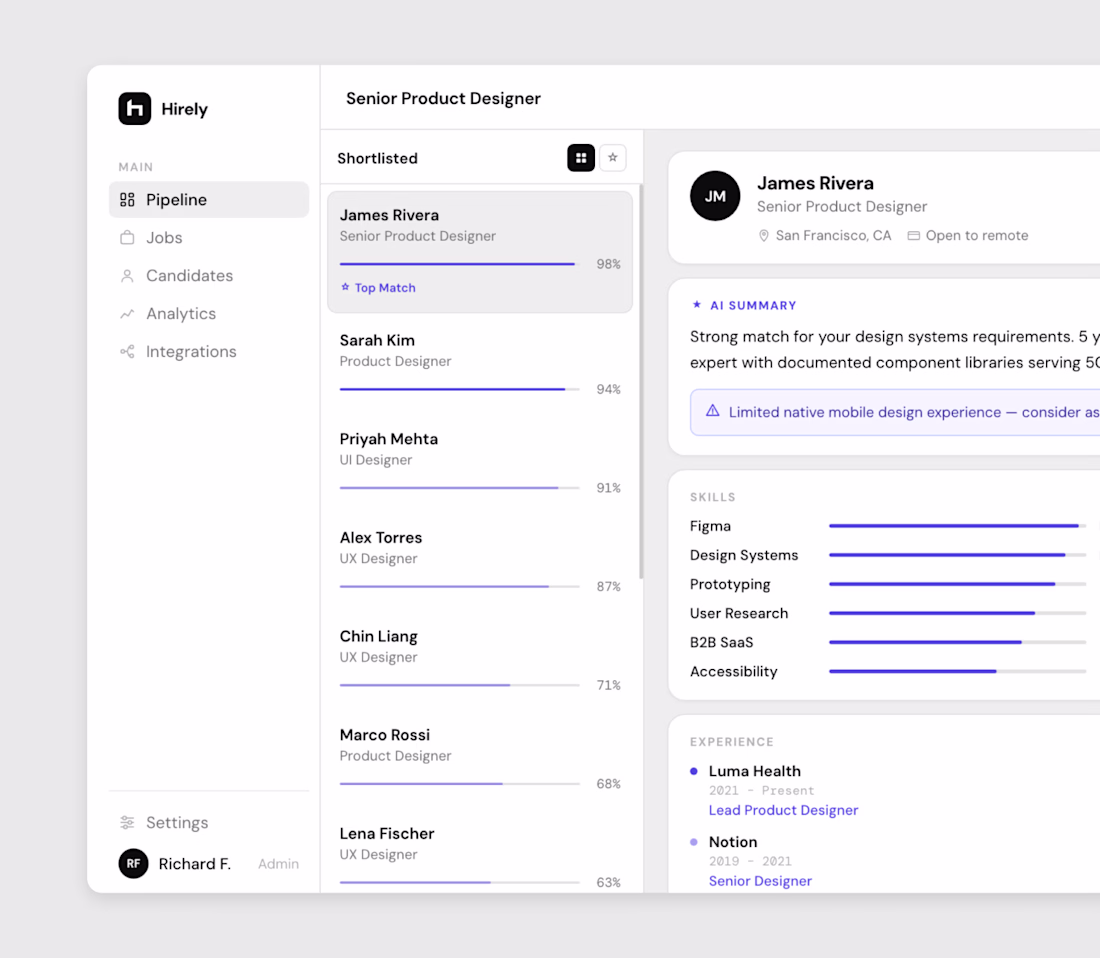
Task: Go to the Candidates section
Action: 209,276
